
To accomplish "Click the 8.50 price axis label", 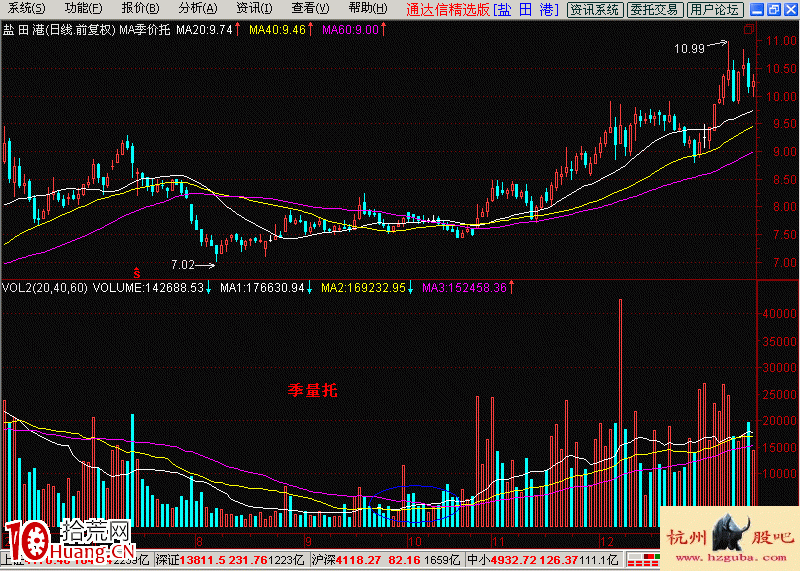I will (x=785, y=180).
